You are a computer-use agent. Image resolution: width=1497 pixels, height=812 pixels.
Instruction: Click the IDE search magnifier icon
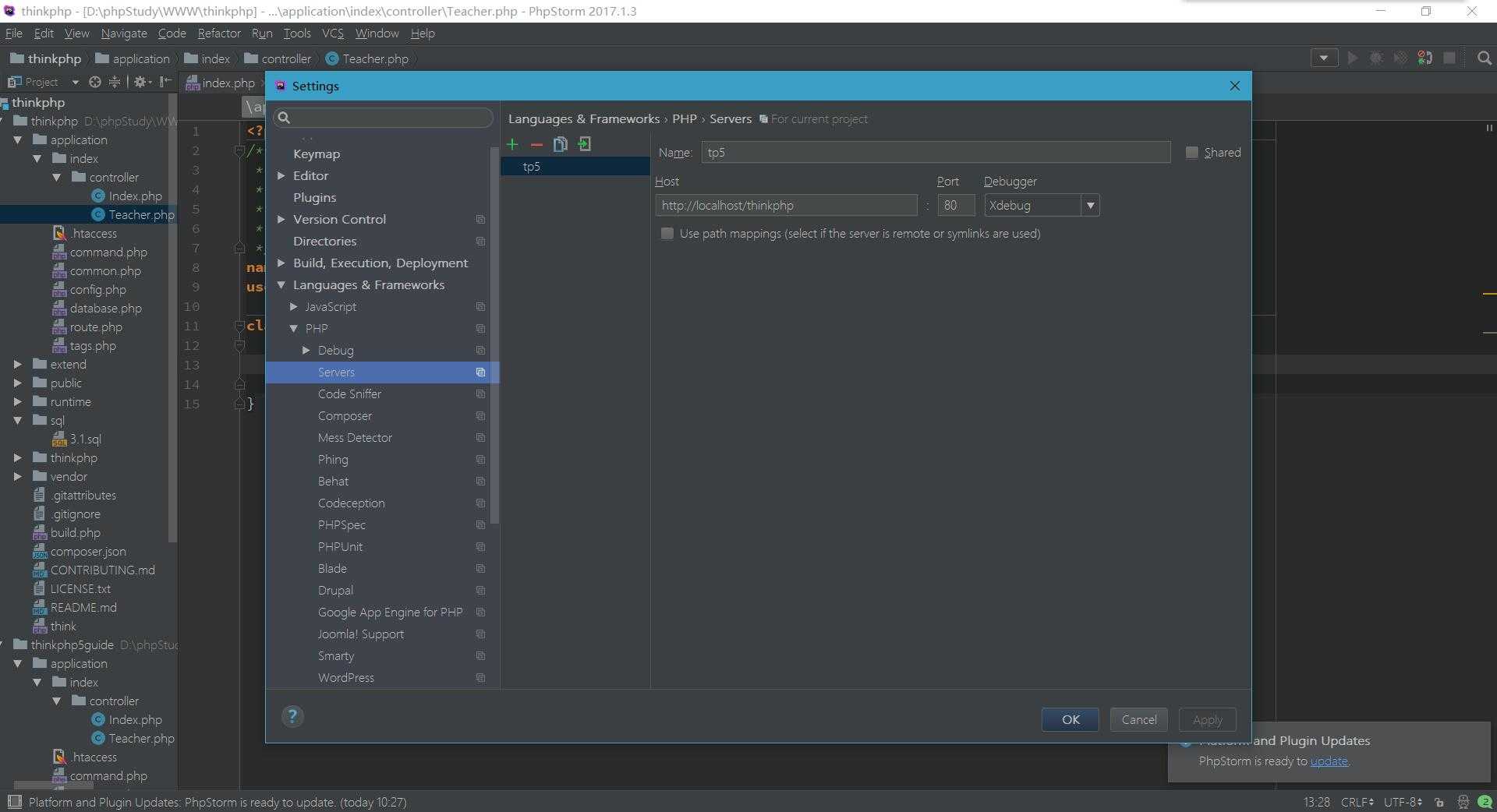tap(1484, 58)
